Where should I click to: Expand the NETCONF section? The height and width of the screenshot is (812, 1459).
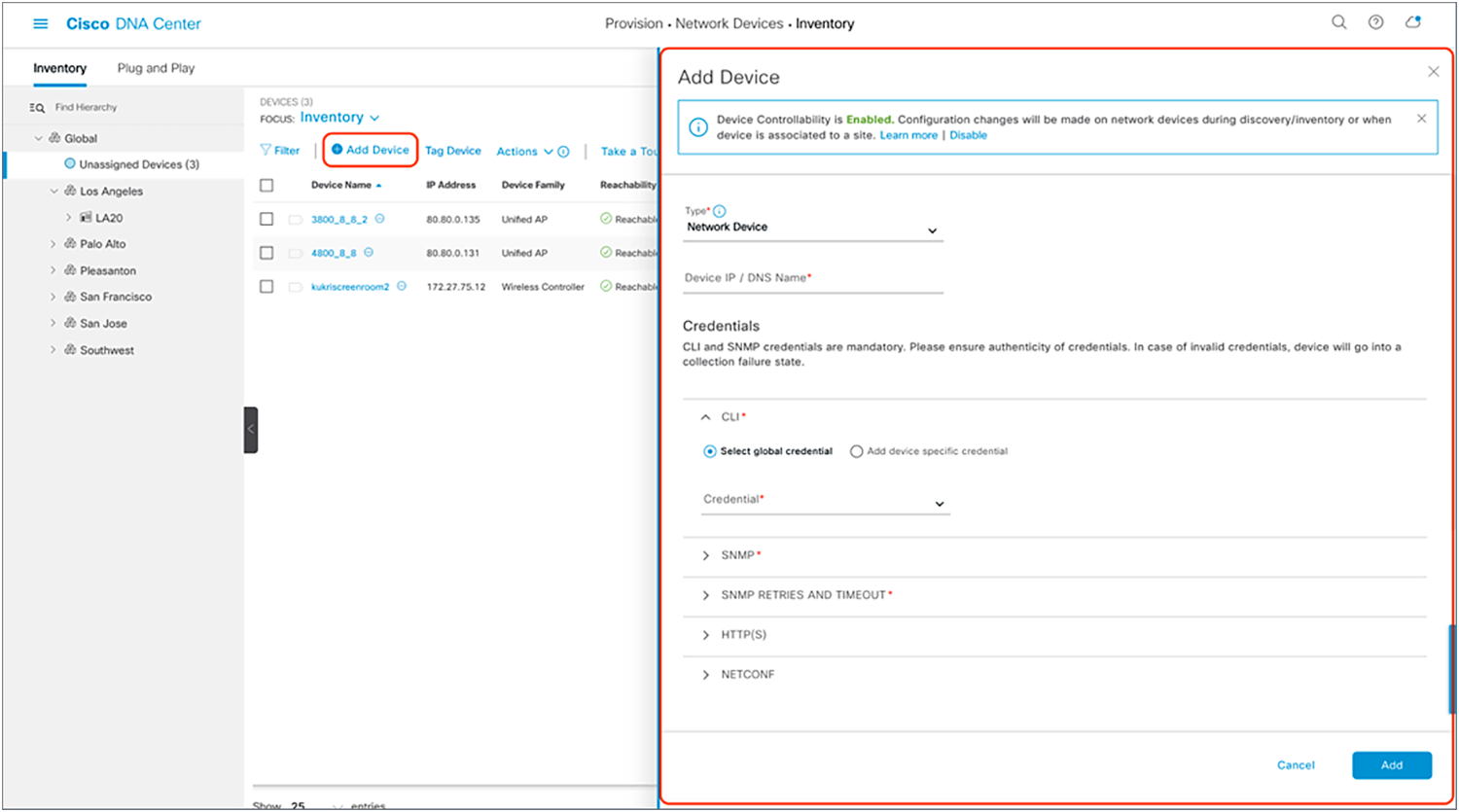pyautogui.click(x=706, y=675)
